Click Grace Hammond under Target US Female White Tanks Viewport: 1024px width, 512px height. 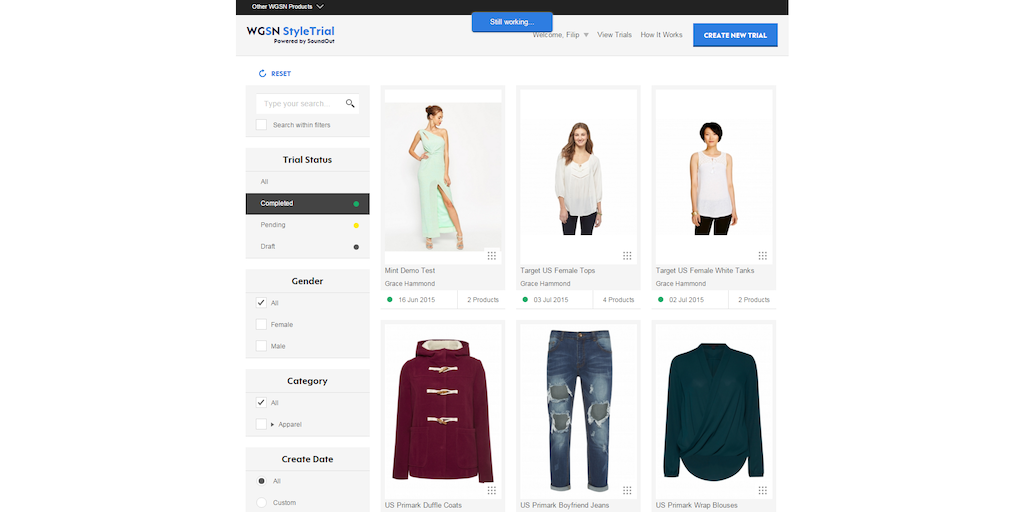680,283
